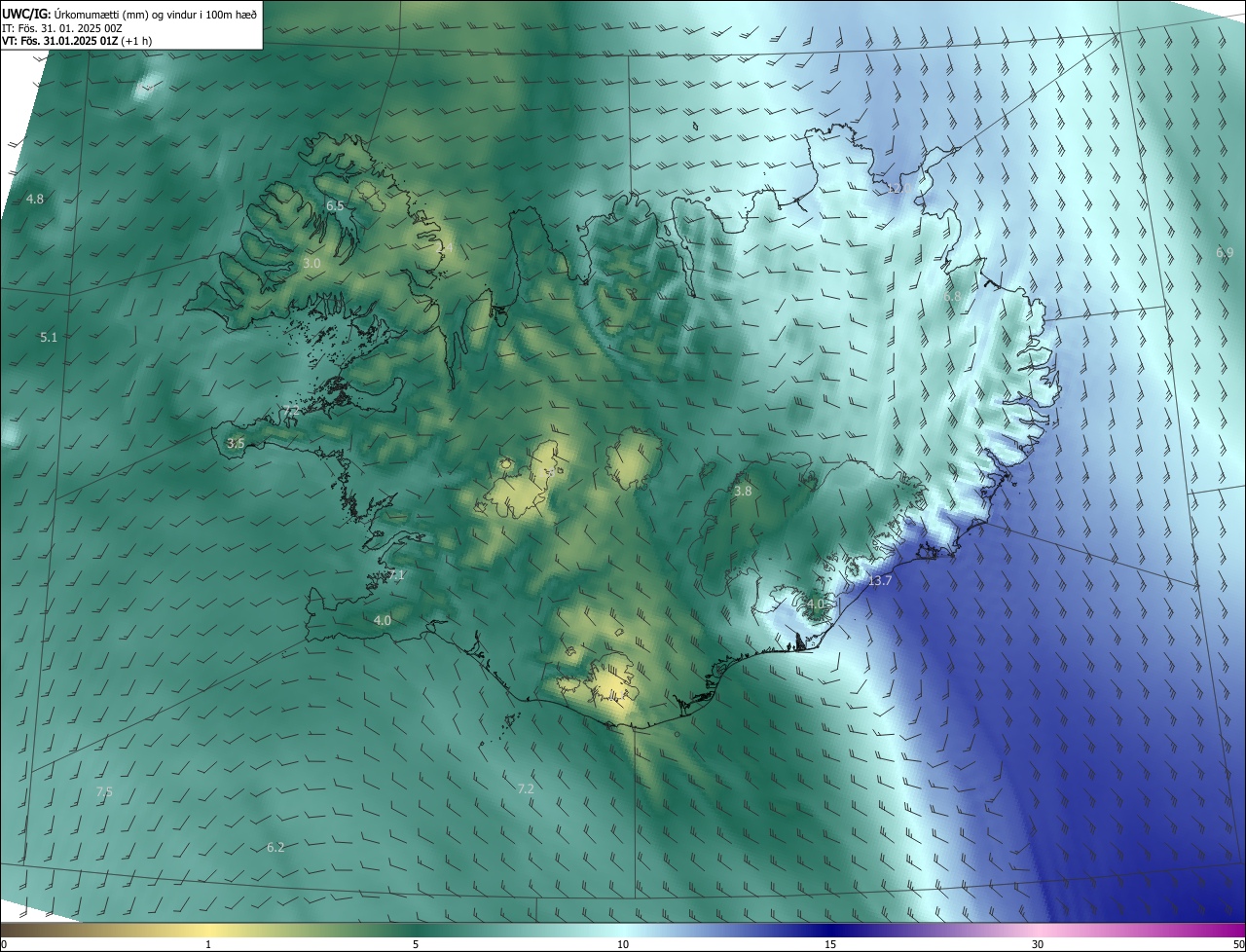1246x952 pixels.
Task: Click the 2.4 value label on the map
Action: (445, 249)
